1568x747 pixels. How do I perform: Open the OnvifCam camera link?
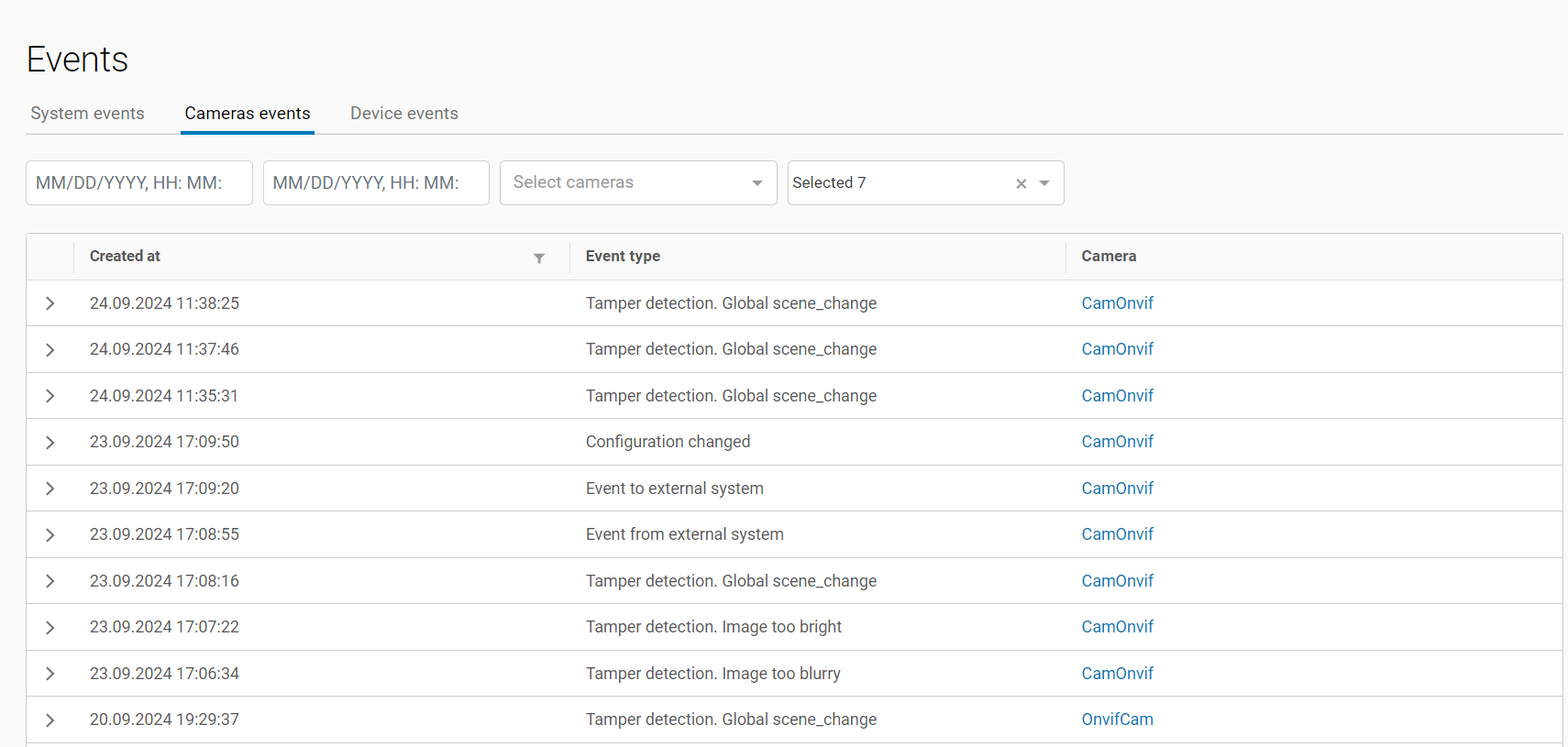(1117, 720)
